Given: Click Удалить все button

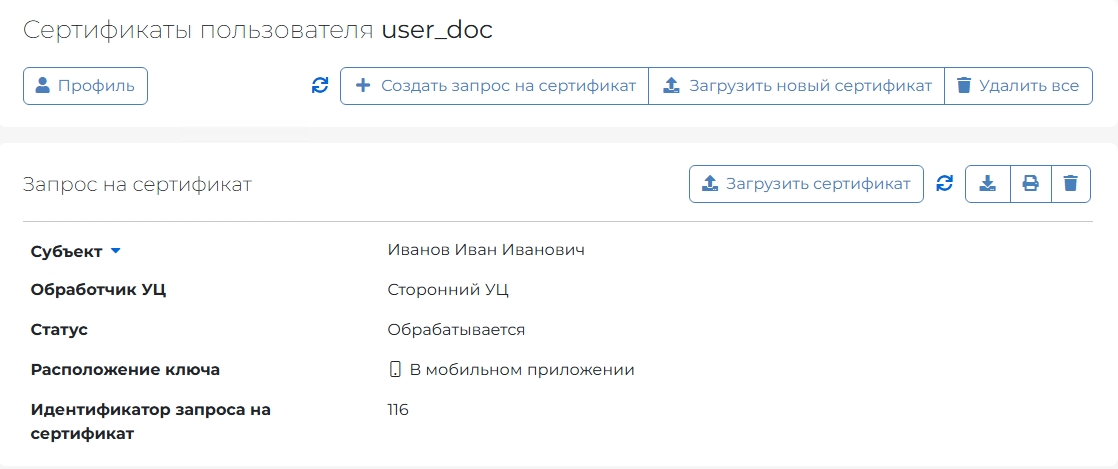Looking at the screenshot, I should (1018, 86).
